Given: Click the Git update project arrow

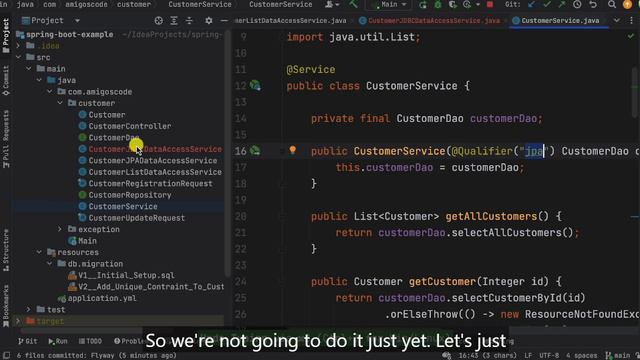Looking at the screenshot, I should [531, 4].
